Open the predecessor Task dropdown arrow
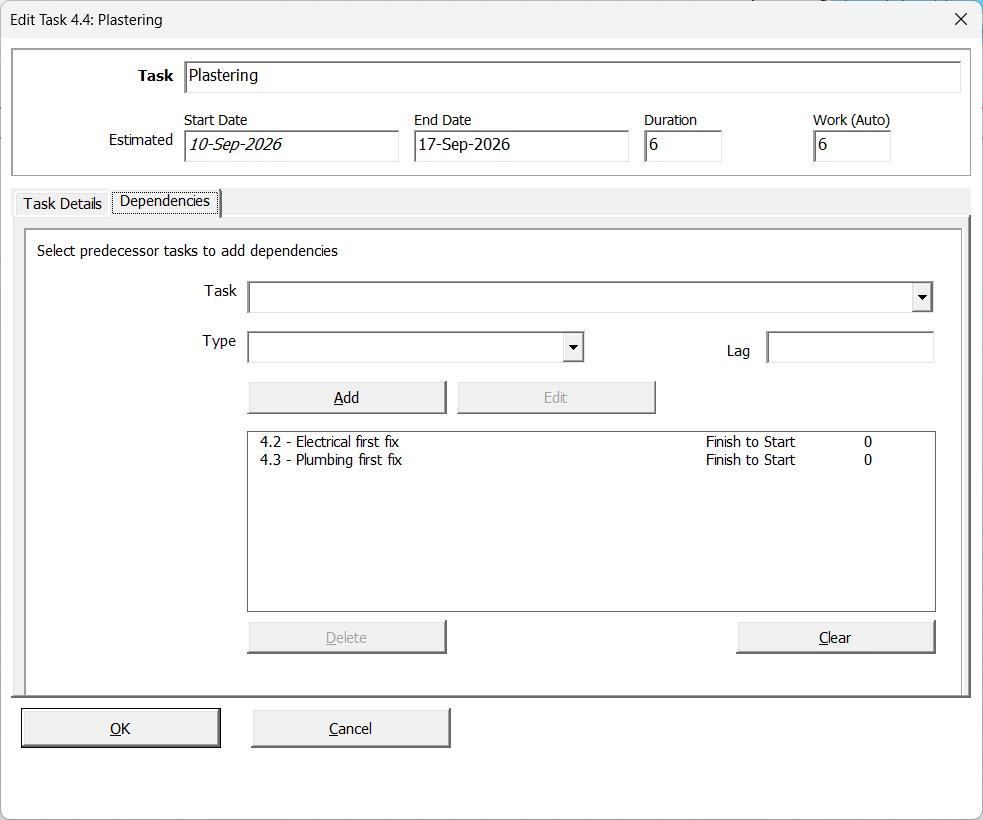The height and width of the screenshot is (820, 983). (x=922, y=297)
